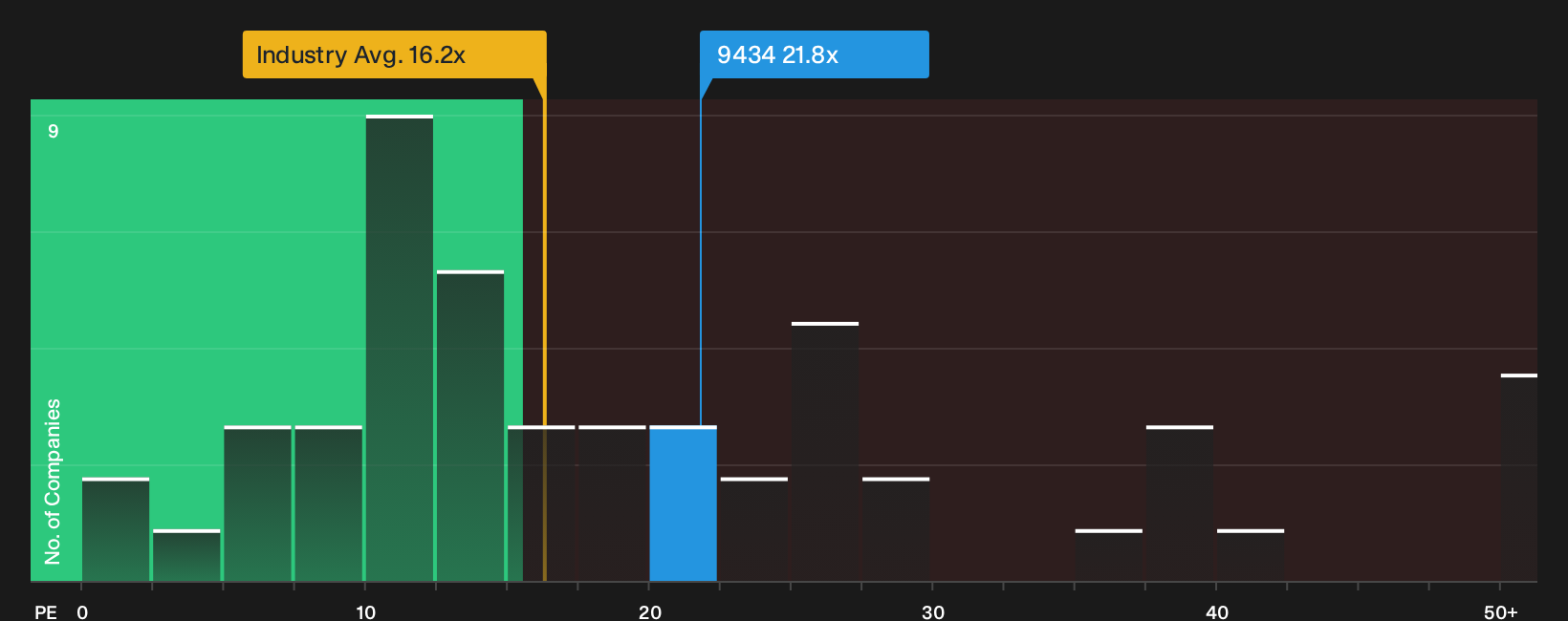Click the '10' x-axis label
This screenshot has width=1568, height=621.
(x=366, y=611)
